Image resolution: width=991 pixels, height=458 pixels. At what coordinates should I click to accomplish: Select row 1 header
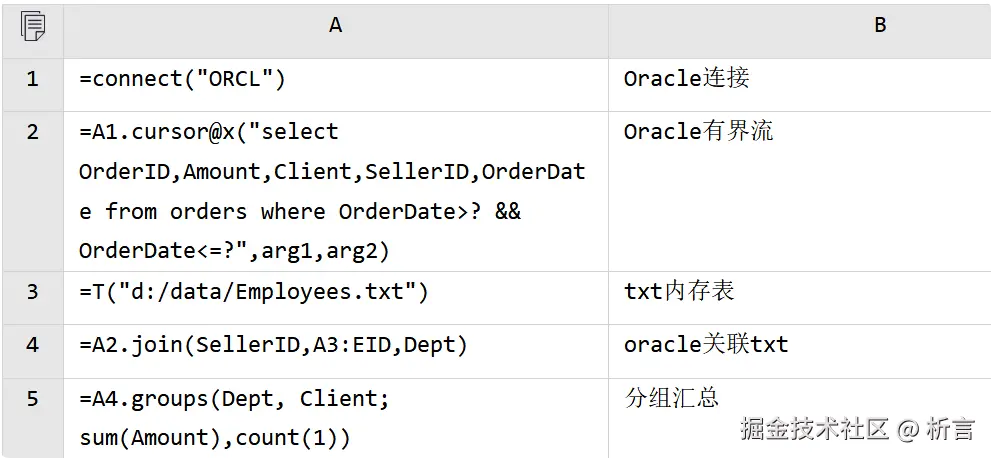pos(32,79)
